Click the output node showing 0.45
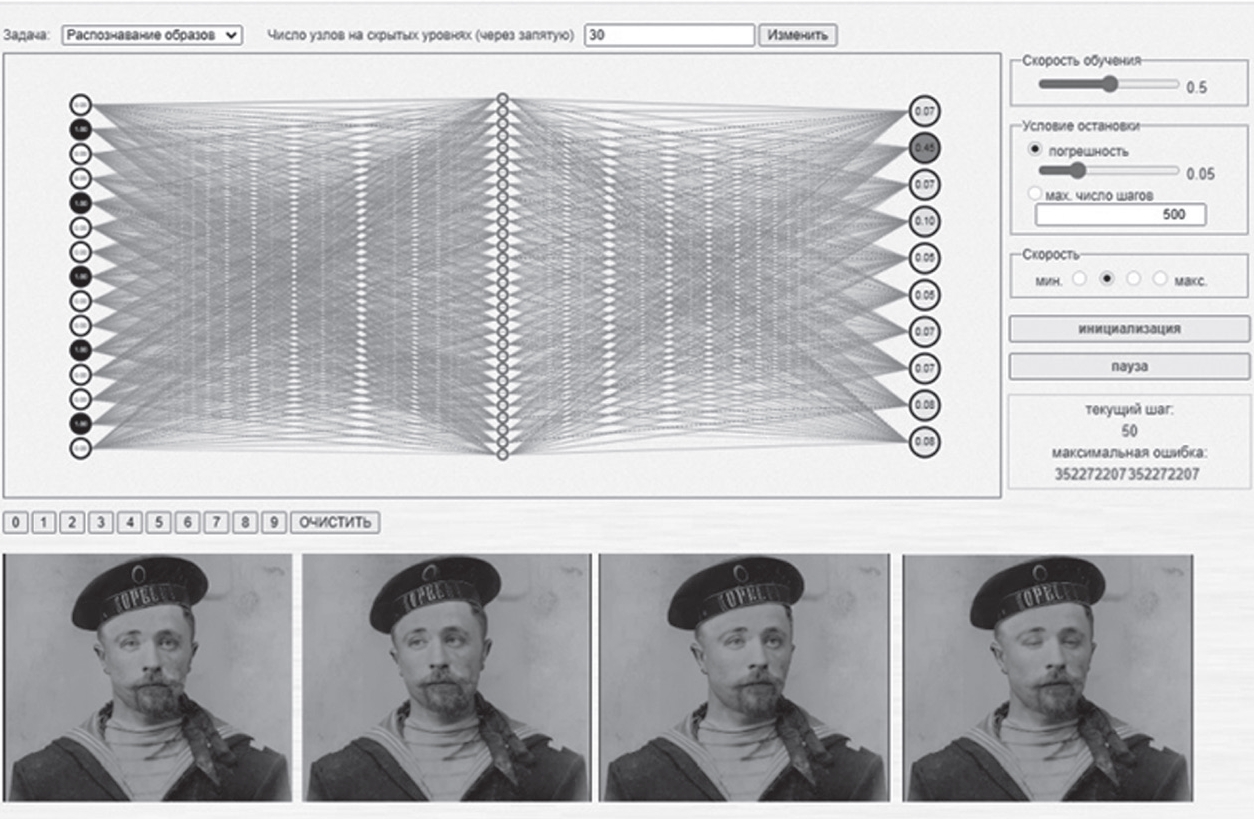The width and height of the screenshot is (1254, 819). [924, 148]
